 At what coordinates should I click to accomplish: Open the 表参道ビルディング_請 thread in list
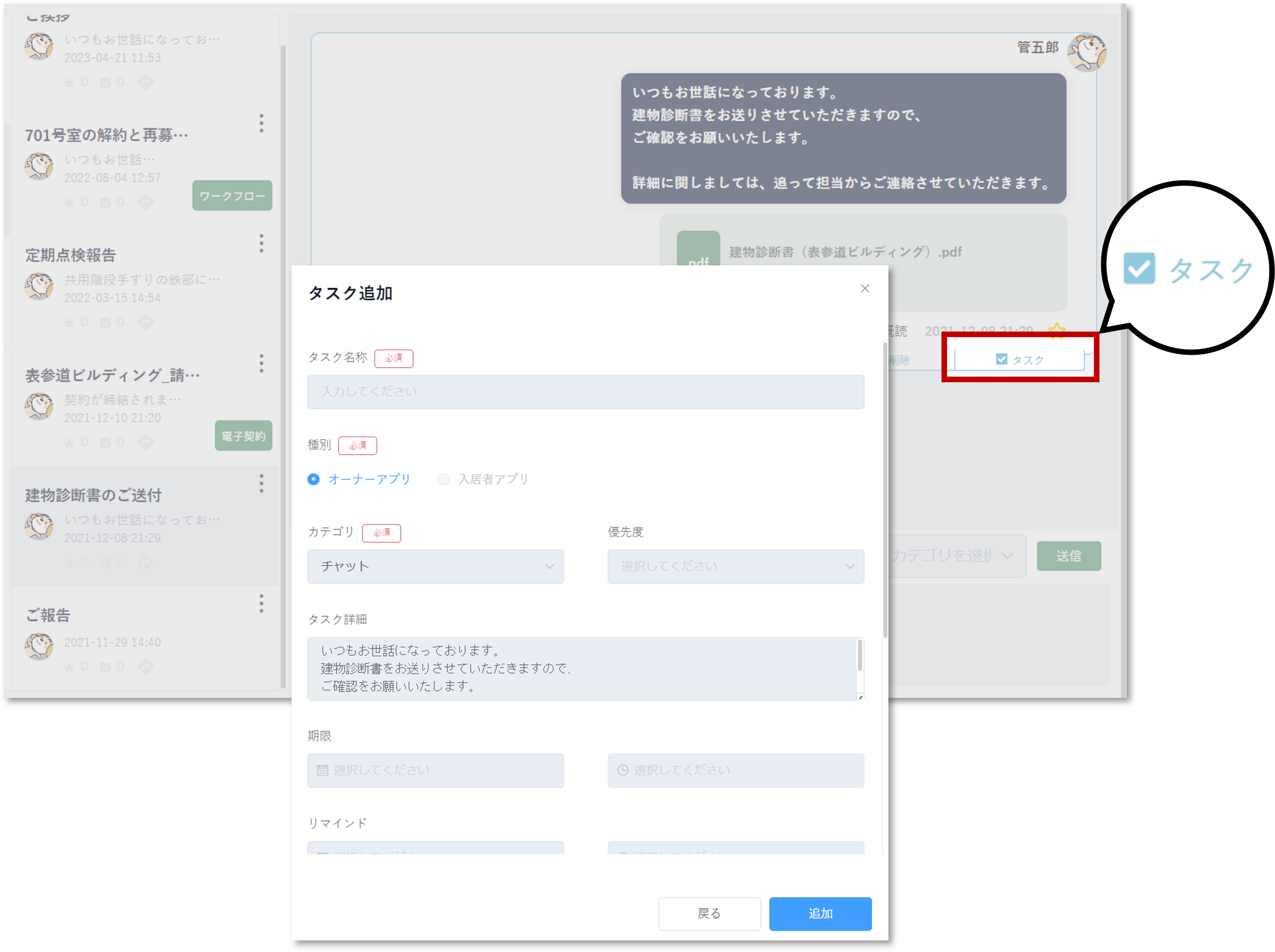(x=112, y=376)
